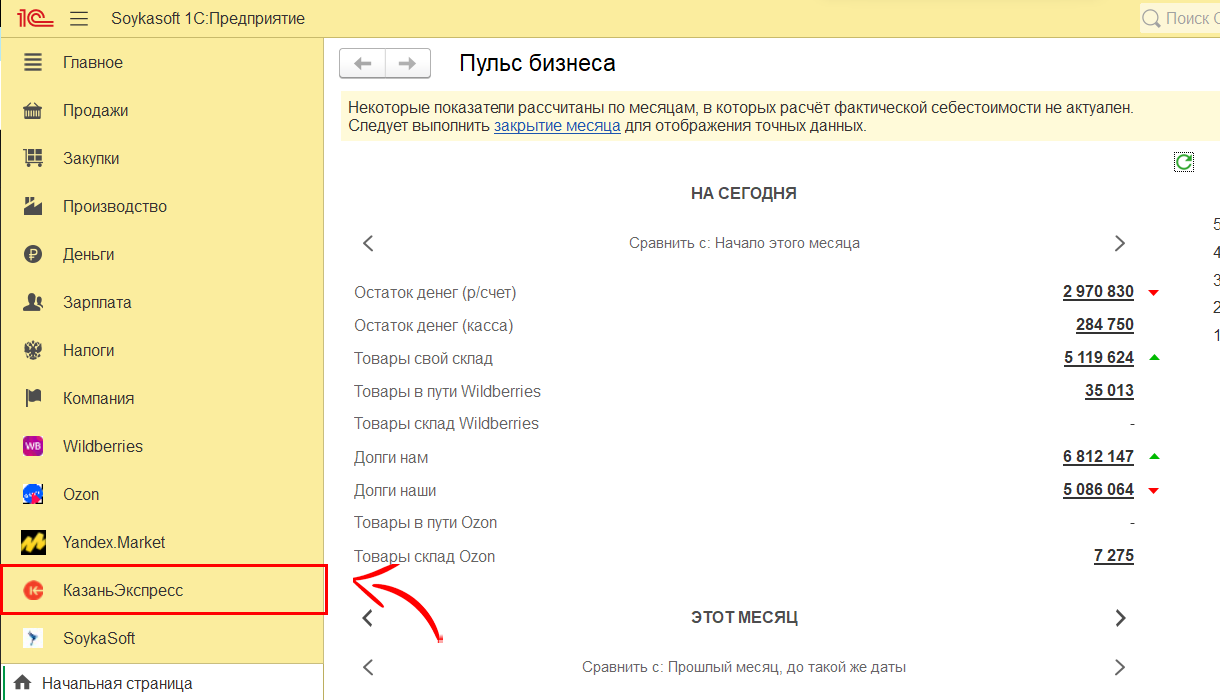Follow the закрытие месяца link
The image size is (1220, 700).
coord(557,126)
